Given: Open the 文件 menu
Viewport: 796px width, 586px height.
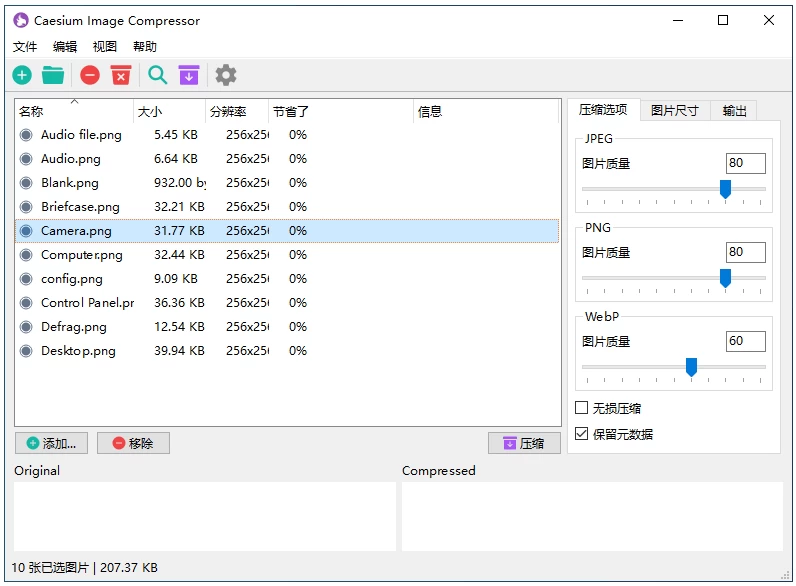Looking at the screenshot, I should (x=25, y=47).
